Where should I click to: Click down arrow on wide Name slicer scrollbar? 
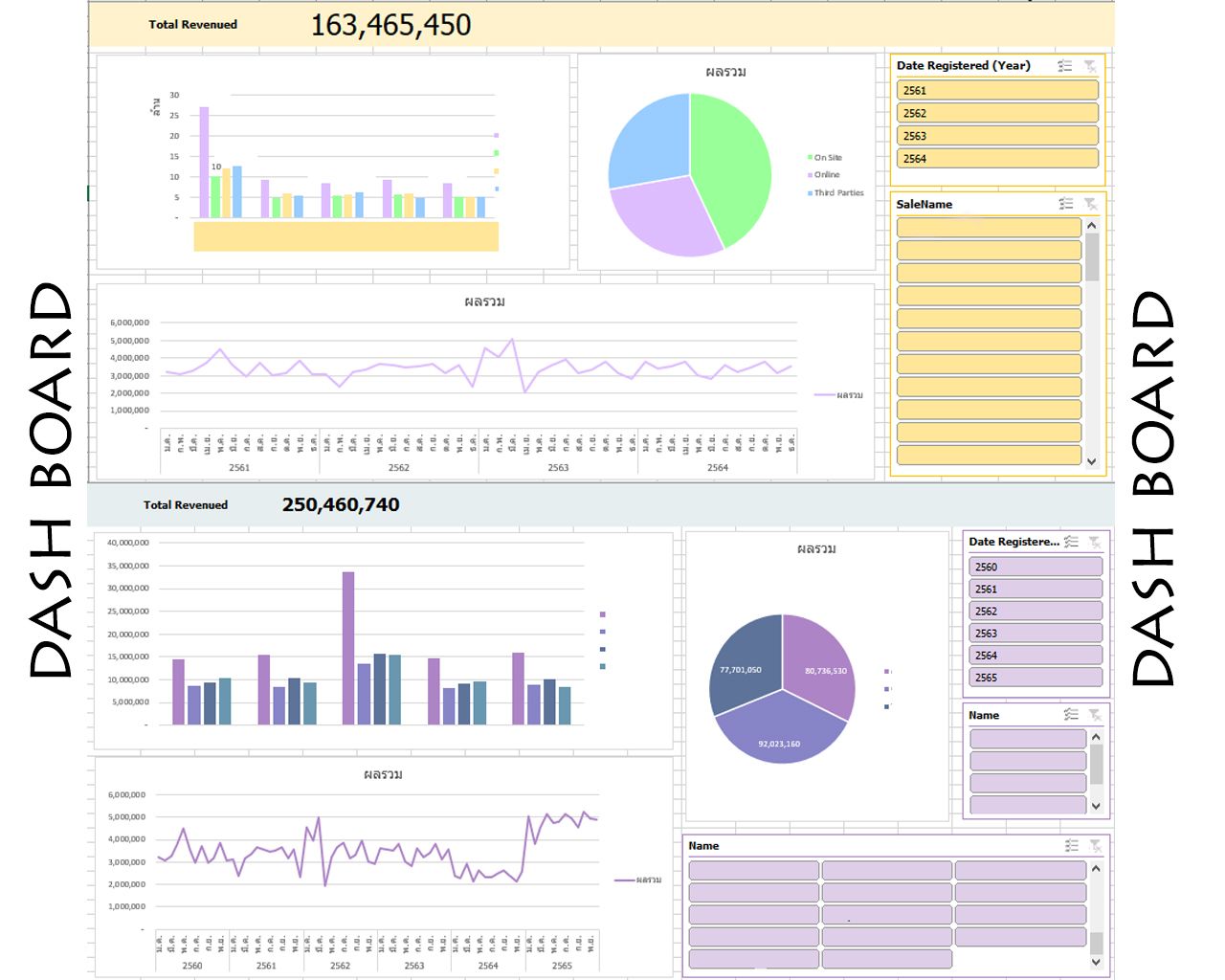click(1096, 962)
